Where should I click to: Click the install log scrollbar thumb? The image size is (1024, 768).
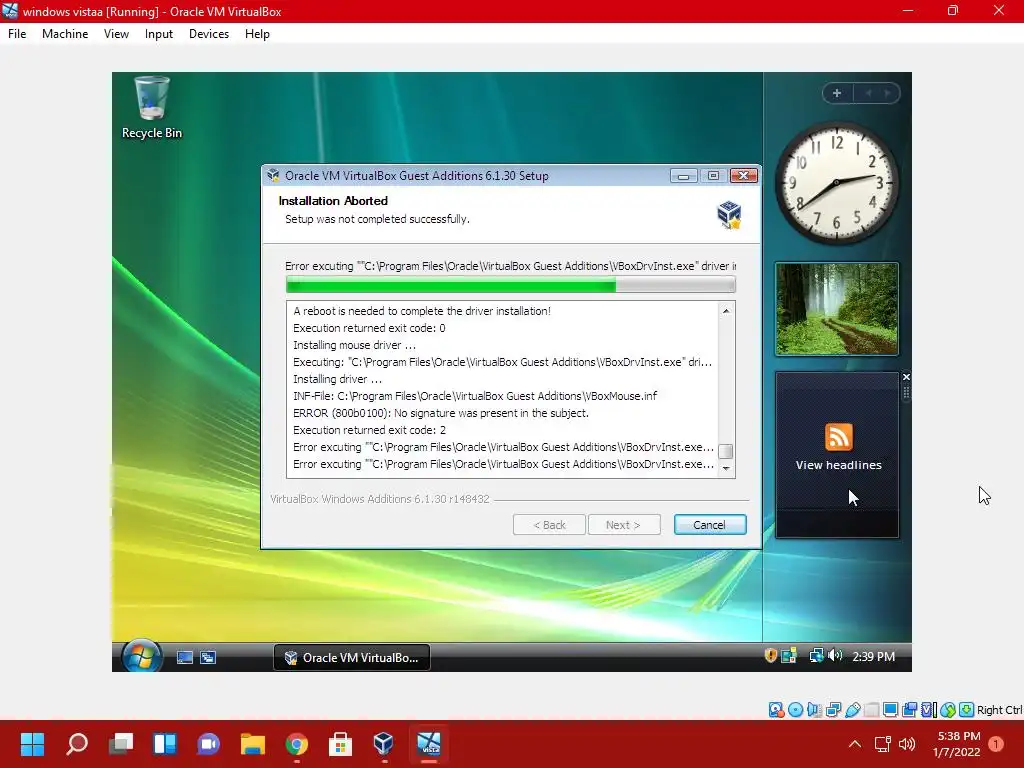[726, 451]
